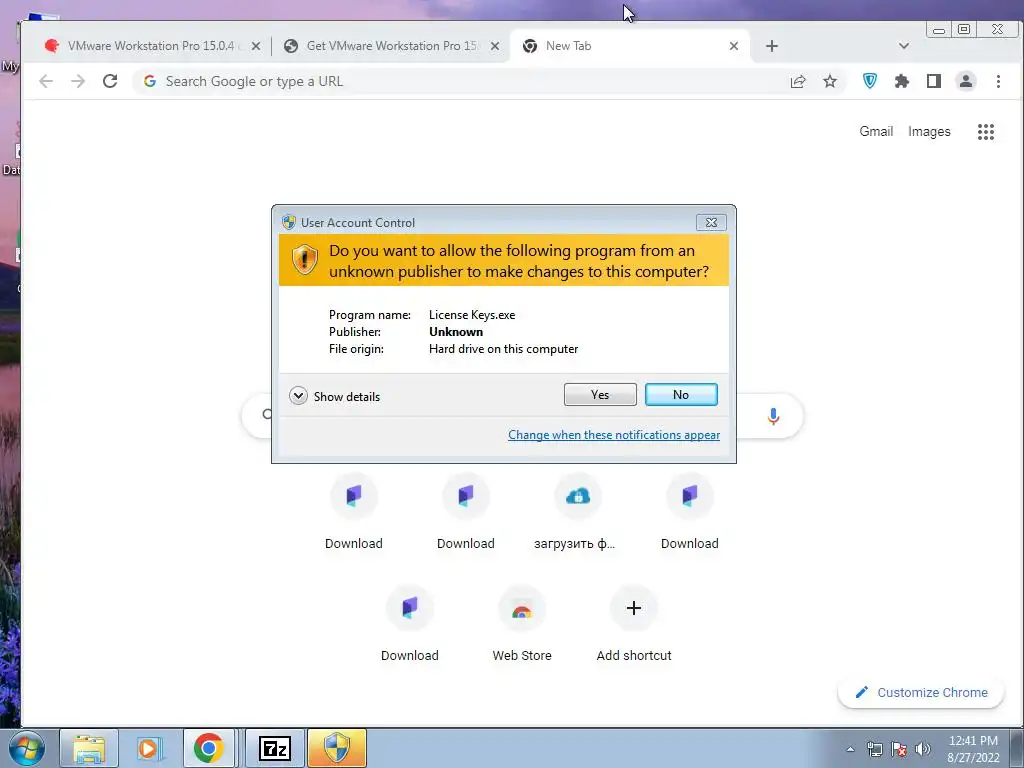Open the Download shortcut in bottom row

[409, 625]
